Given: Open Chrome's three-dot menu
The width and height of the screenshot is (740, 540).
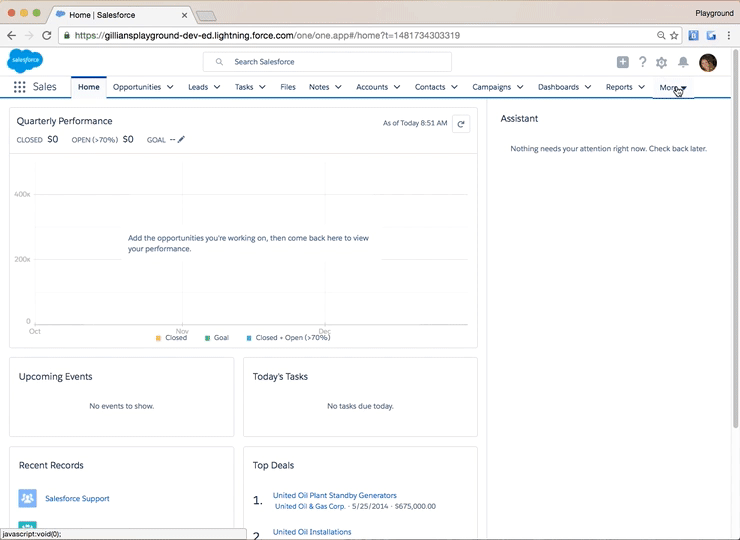Looking at the screenshot, I should pos(729,35).
